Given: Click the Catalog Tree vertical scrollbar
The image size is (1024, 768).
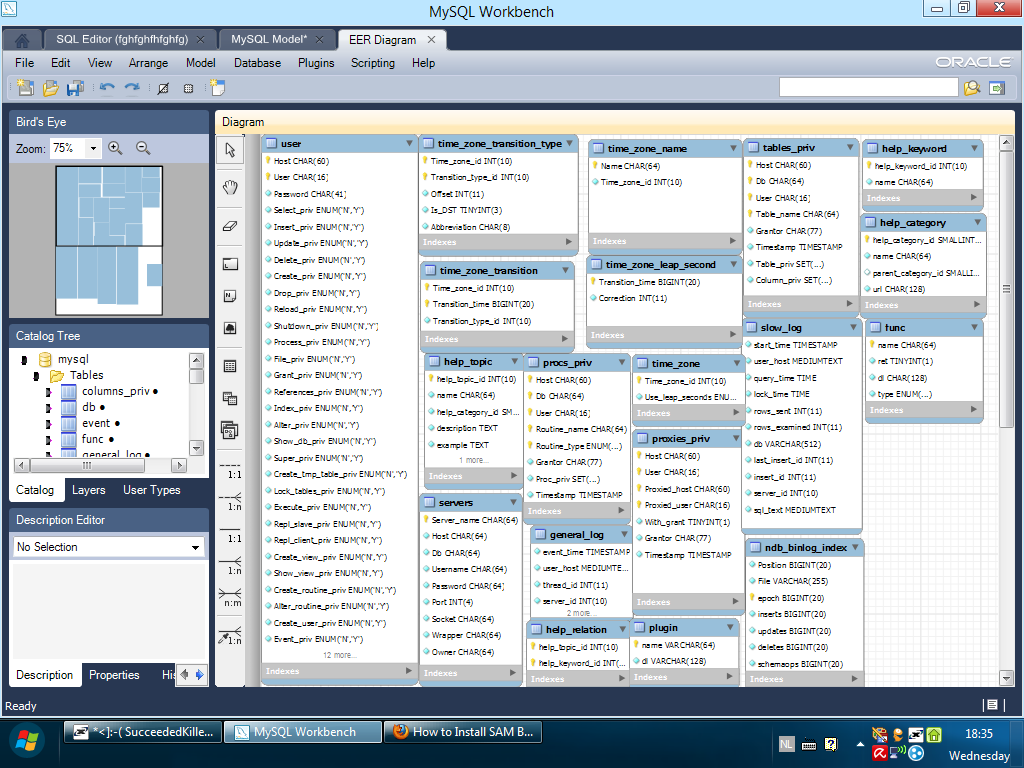Looking at the screenshot, I should coord(197,404).
